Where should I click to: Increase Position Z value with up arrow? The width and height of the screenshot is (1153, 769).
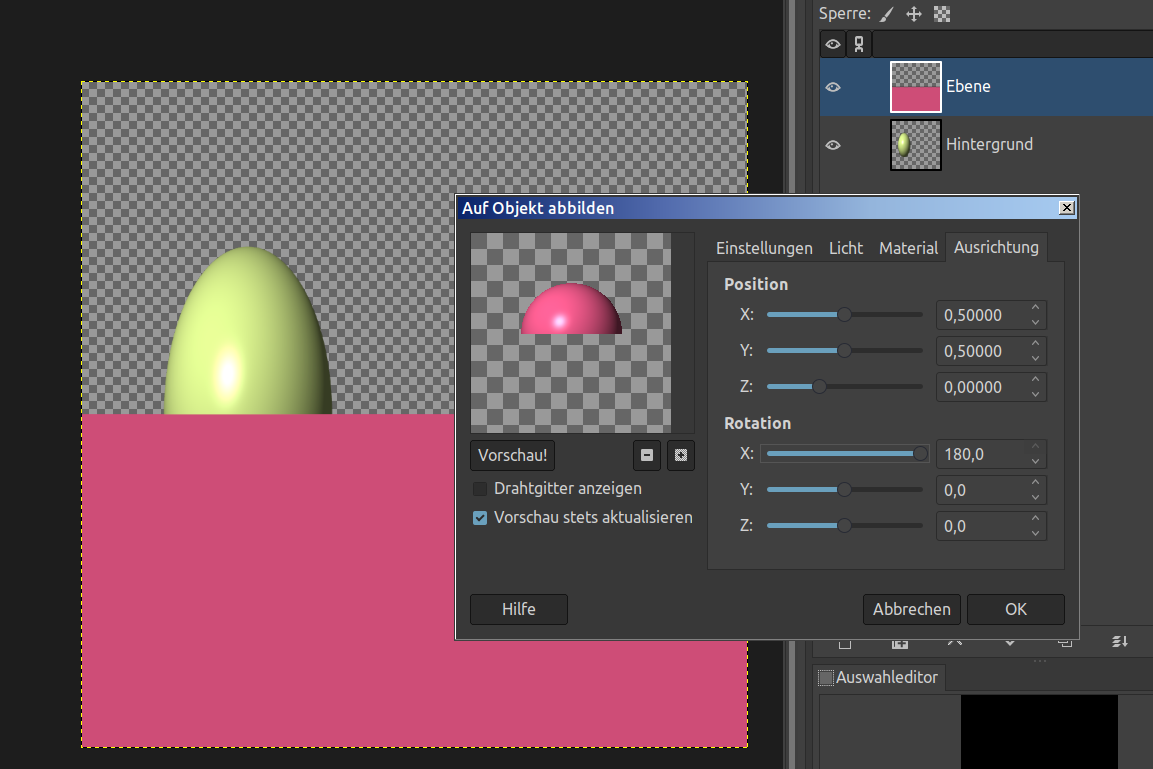pos(1035,380)
